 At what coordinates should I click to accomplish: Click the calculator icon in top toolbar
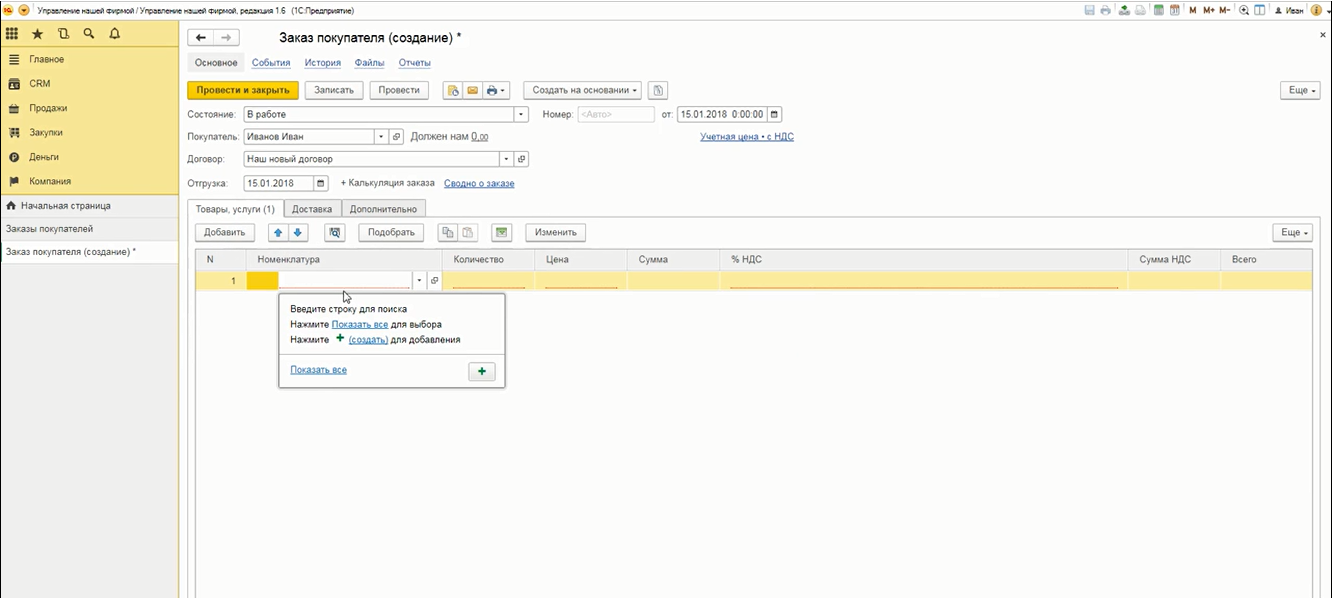(1159, 10)
